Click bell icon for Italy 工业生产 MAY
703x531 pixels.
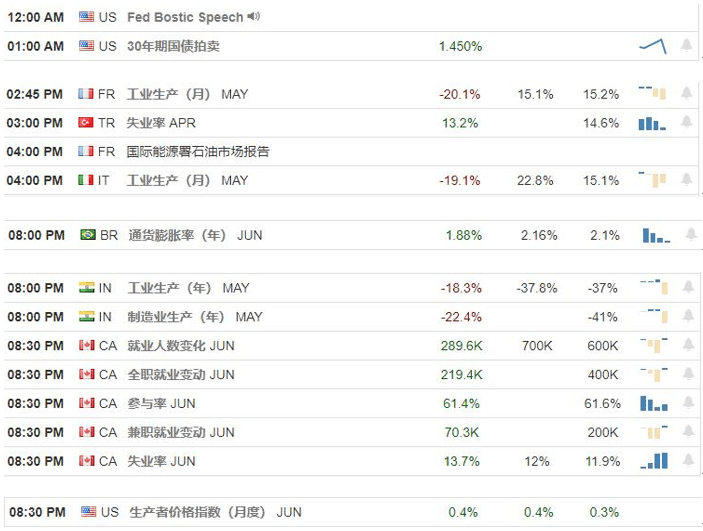point(686,179)
